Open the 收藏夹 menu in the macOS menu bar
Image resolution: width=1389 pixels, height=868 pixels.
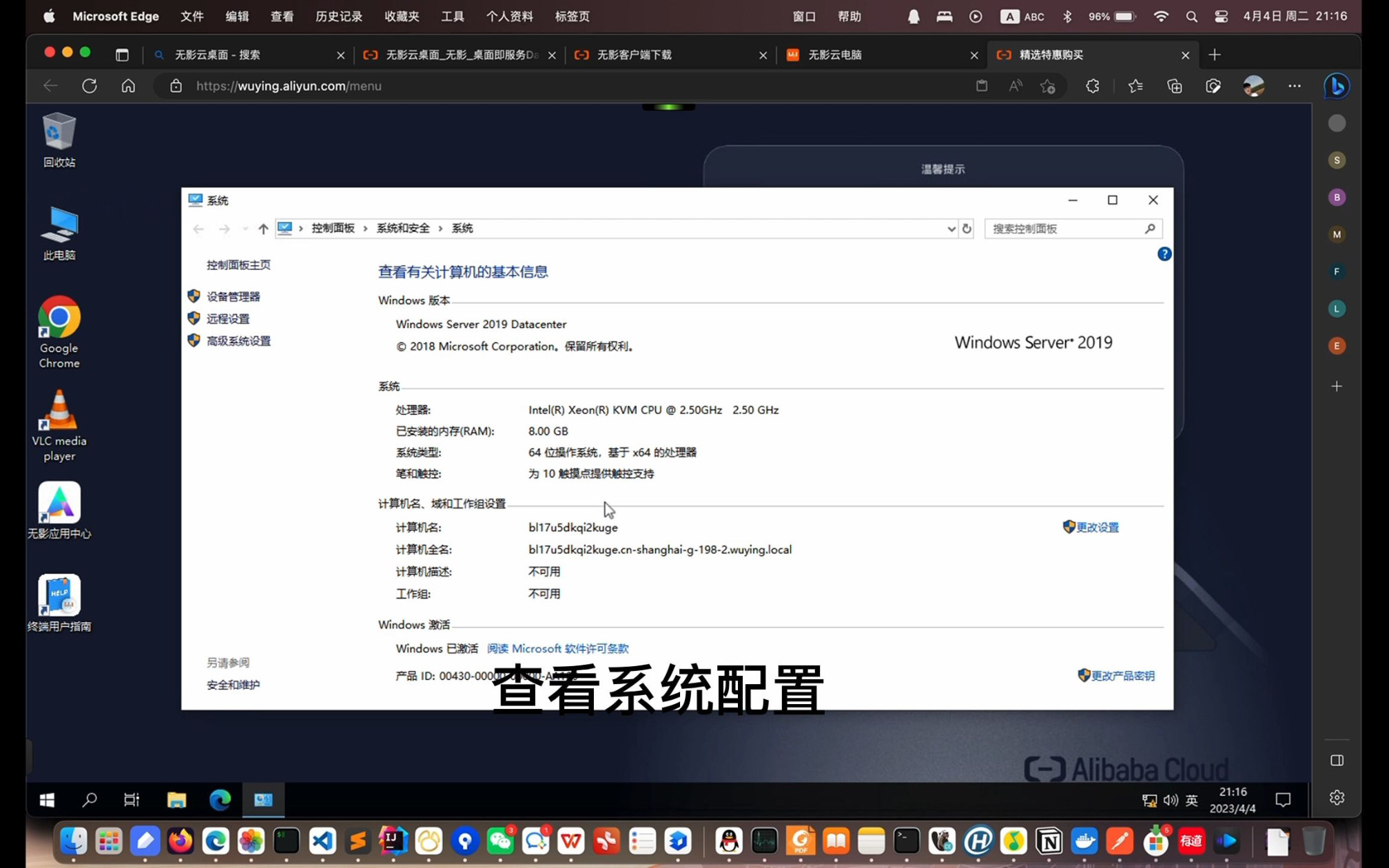pyautogui.click(x=401, y=16)
